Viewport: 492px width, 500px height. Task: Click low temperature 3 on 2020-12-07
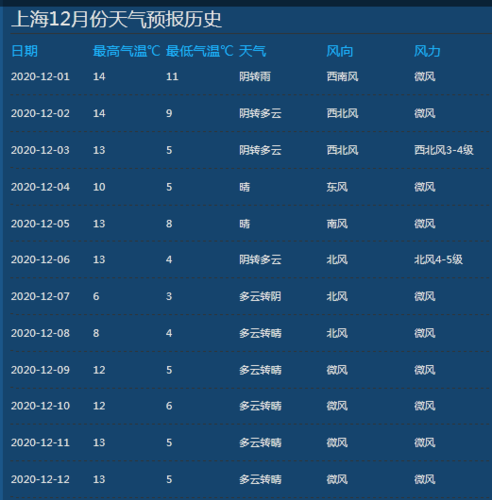coord(169,296)
